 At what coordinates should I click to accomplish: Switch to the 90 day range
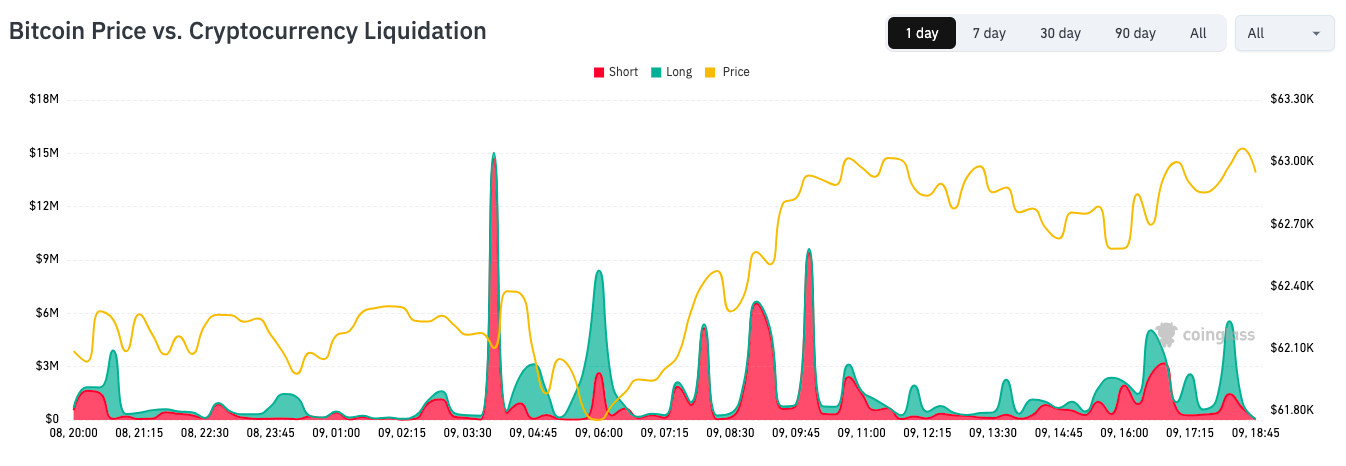[1135, 33]
